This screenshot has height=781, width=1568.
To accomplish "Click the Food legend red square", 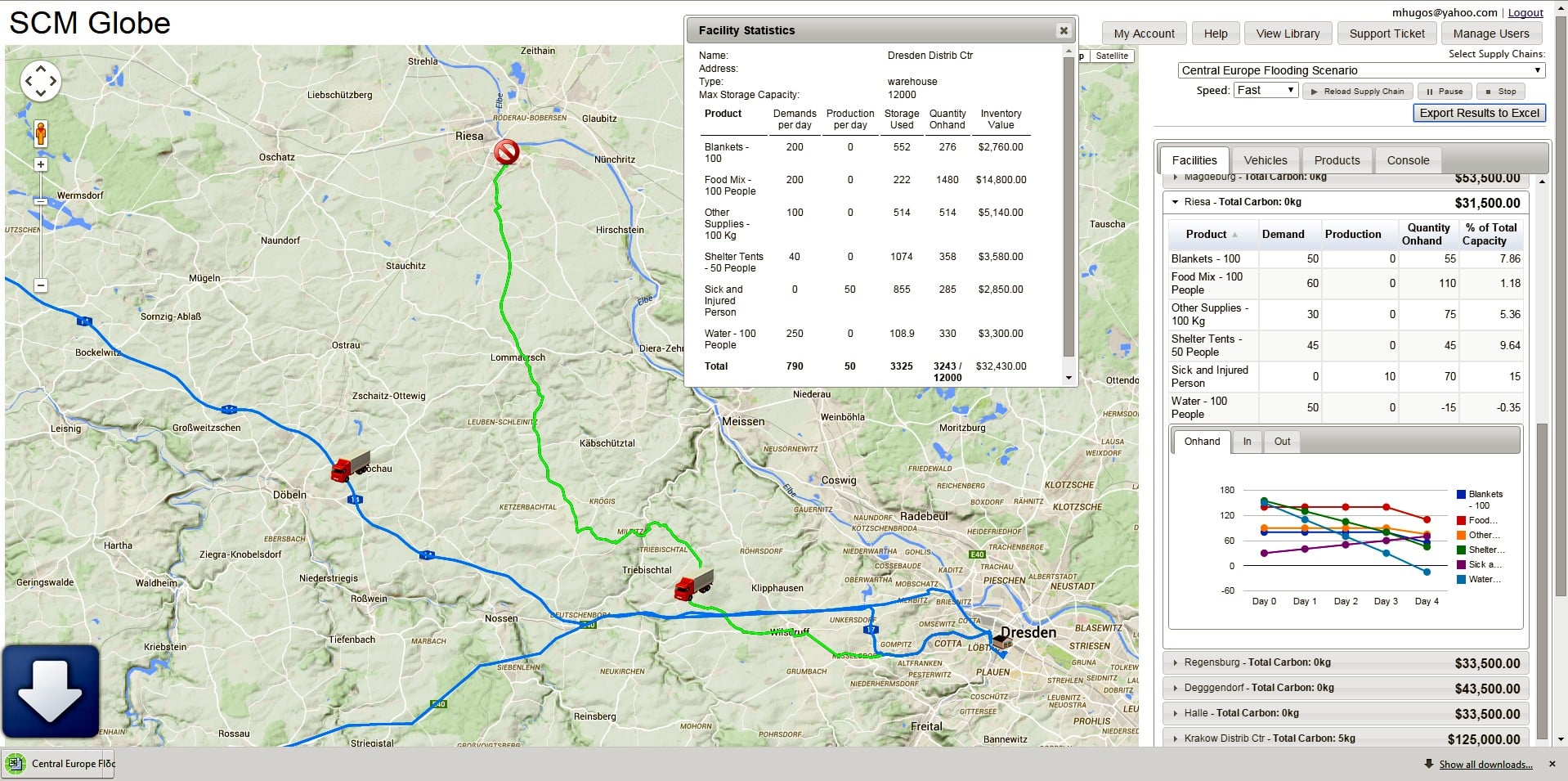I will coord(1461,520).
